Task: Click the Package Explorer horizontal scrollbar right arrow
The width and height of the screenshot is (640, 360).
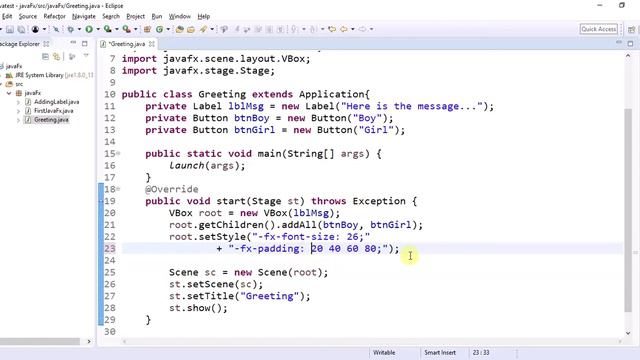Action: pos(89,341)
